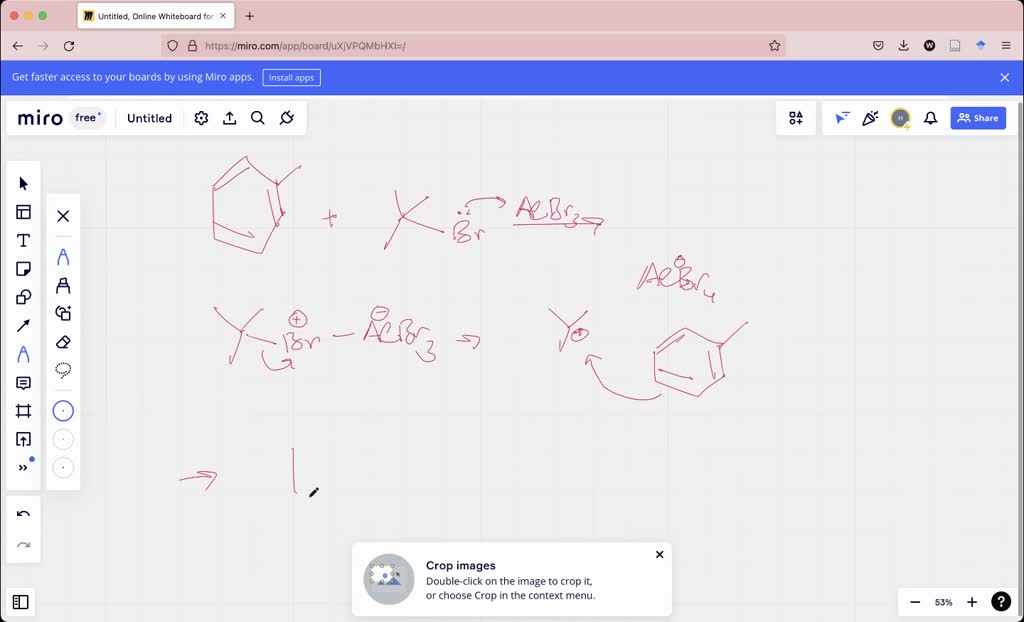Open the zoom level menu showing 53%
This screenshot has width=1024, height=622.
click(x=943, y=601)
